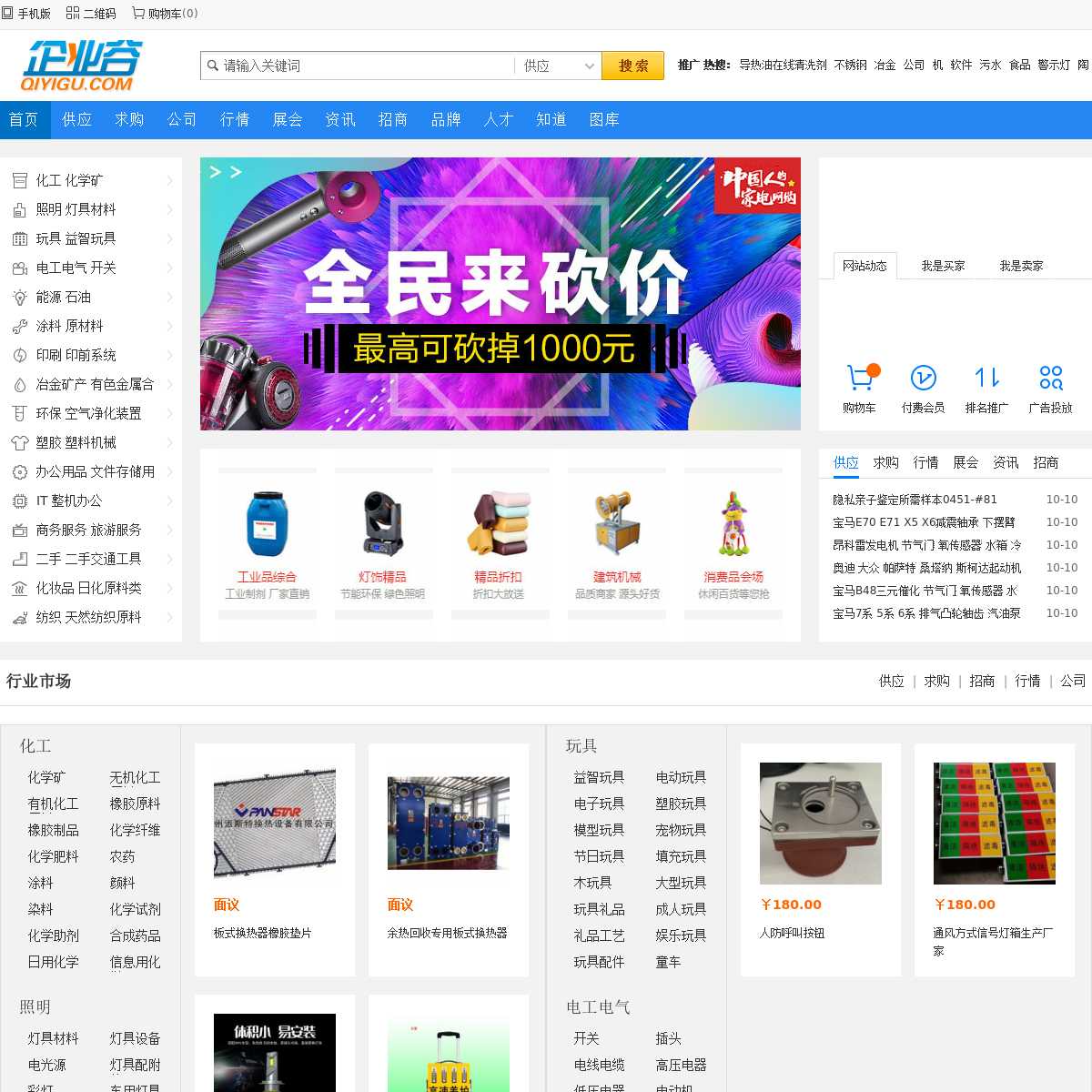Viewport: 1092px width, 1092px height.
Task: Expand the 化工 化学矿 submenu arrow
Action: pyautogui.click(x=169, y=180)
